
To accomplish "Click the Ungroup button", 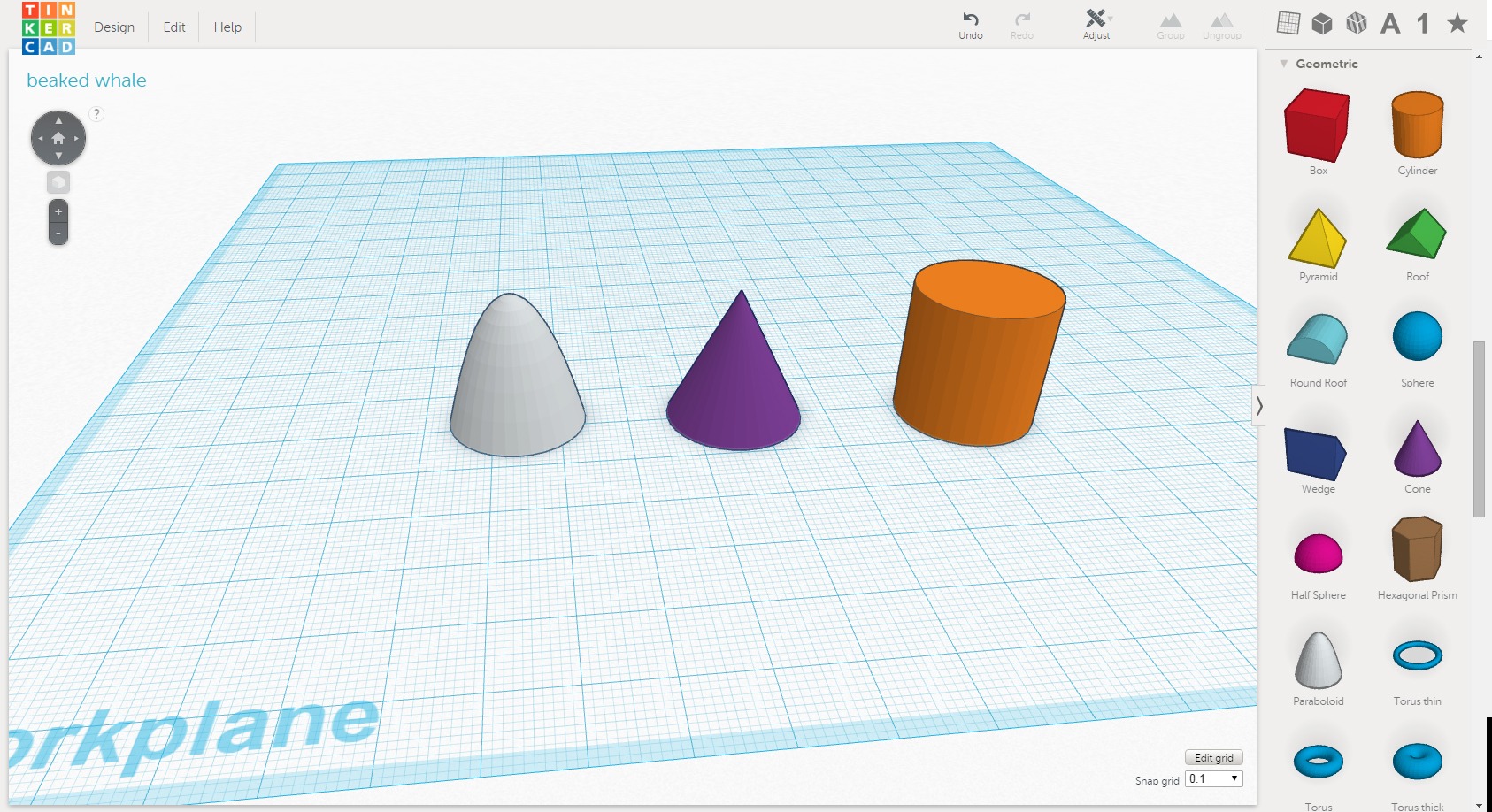I will pos(1222,26).
